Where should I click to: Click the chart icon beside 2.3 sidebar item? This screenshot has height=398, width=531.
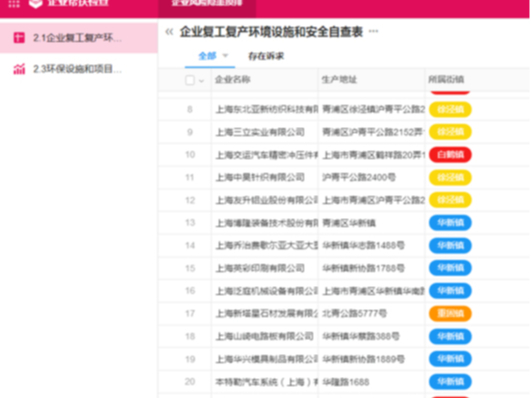[19, 69]
